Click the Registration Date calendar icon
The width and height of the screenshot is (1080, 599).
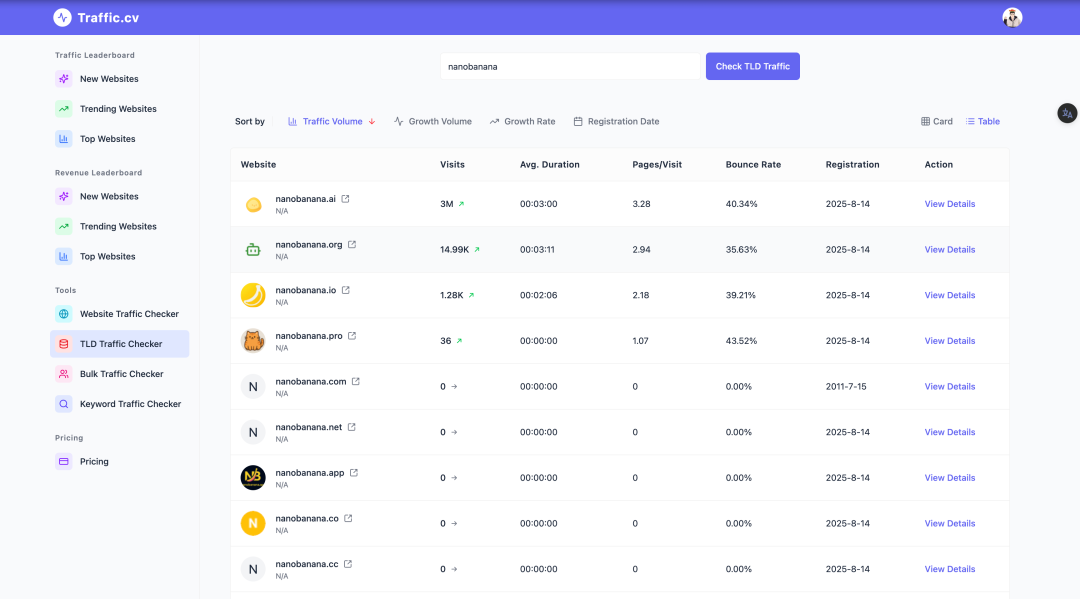pyautogui.click(x=578, y=121)
